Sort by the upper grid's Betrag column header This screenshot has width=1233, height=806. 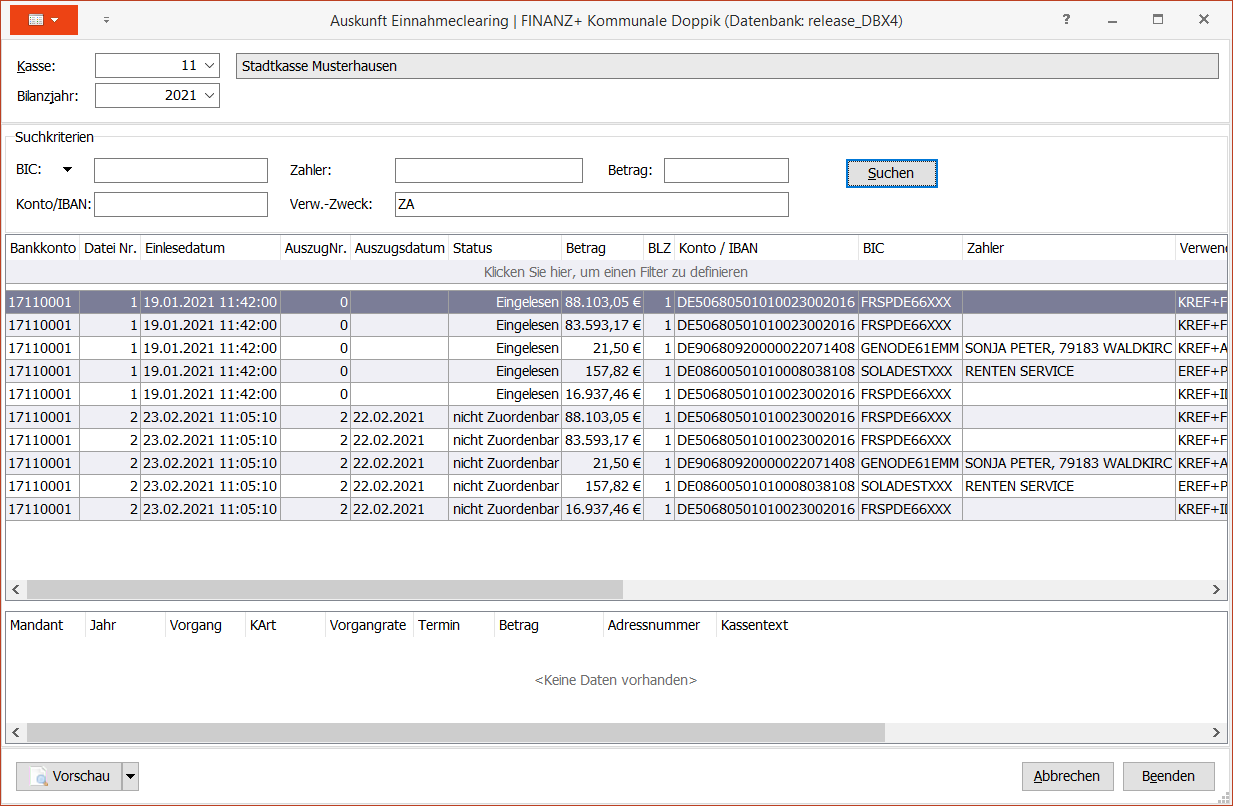(602, 248)
